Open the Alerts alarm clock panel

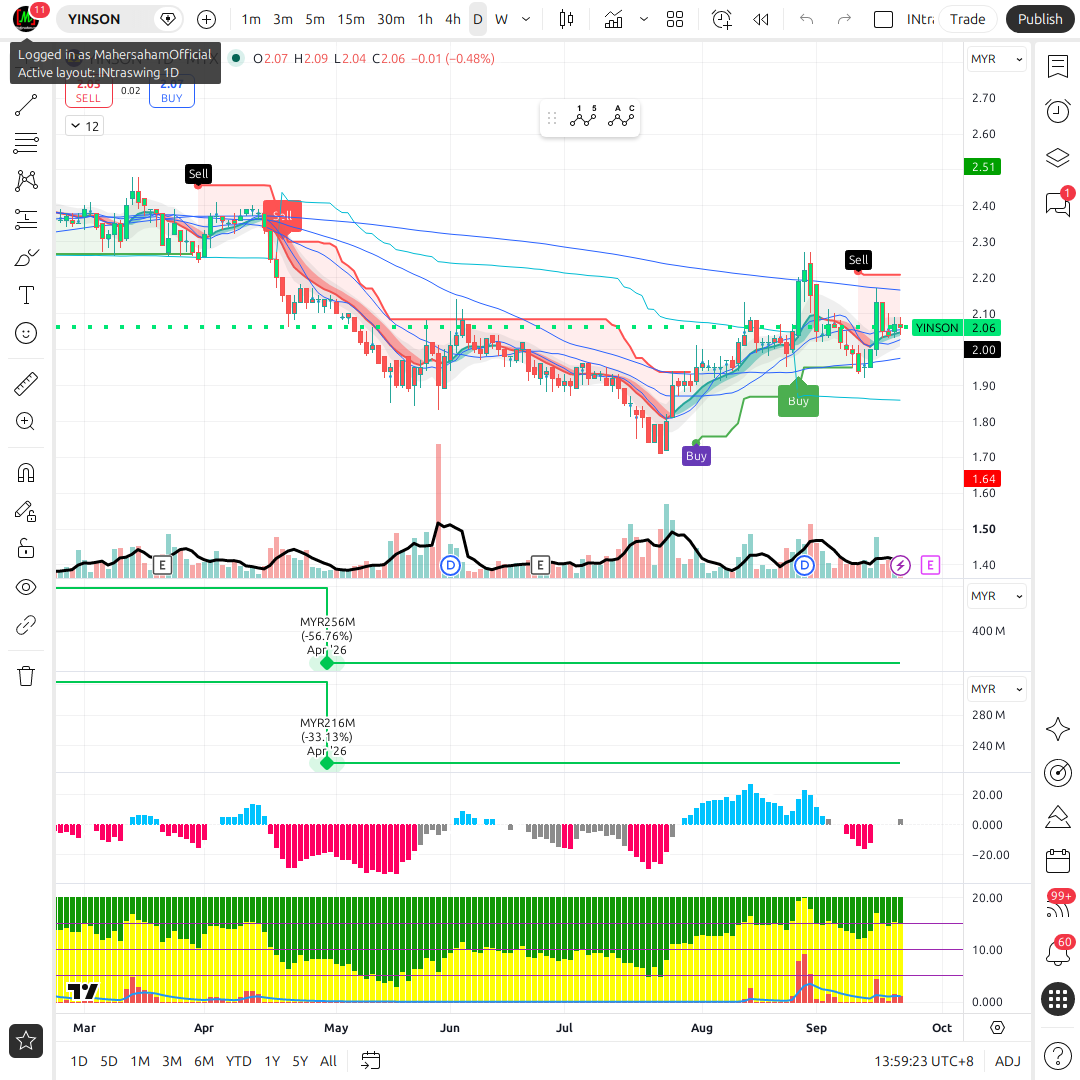[x=1057, y=111]
